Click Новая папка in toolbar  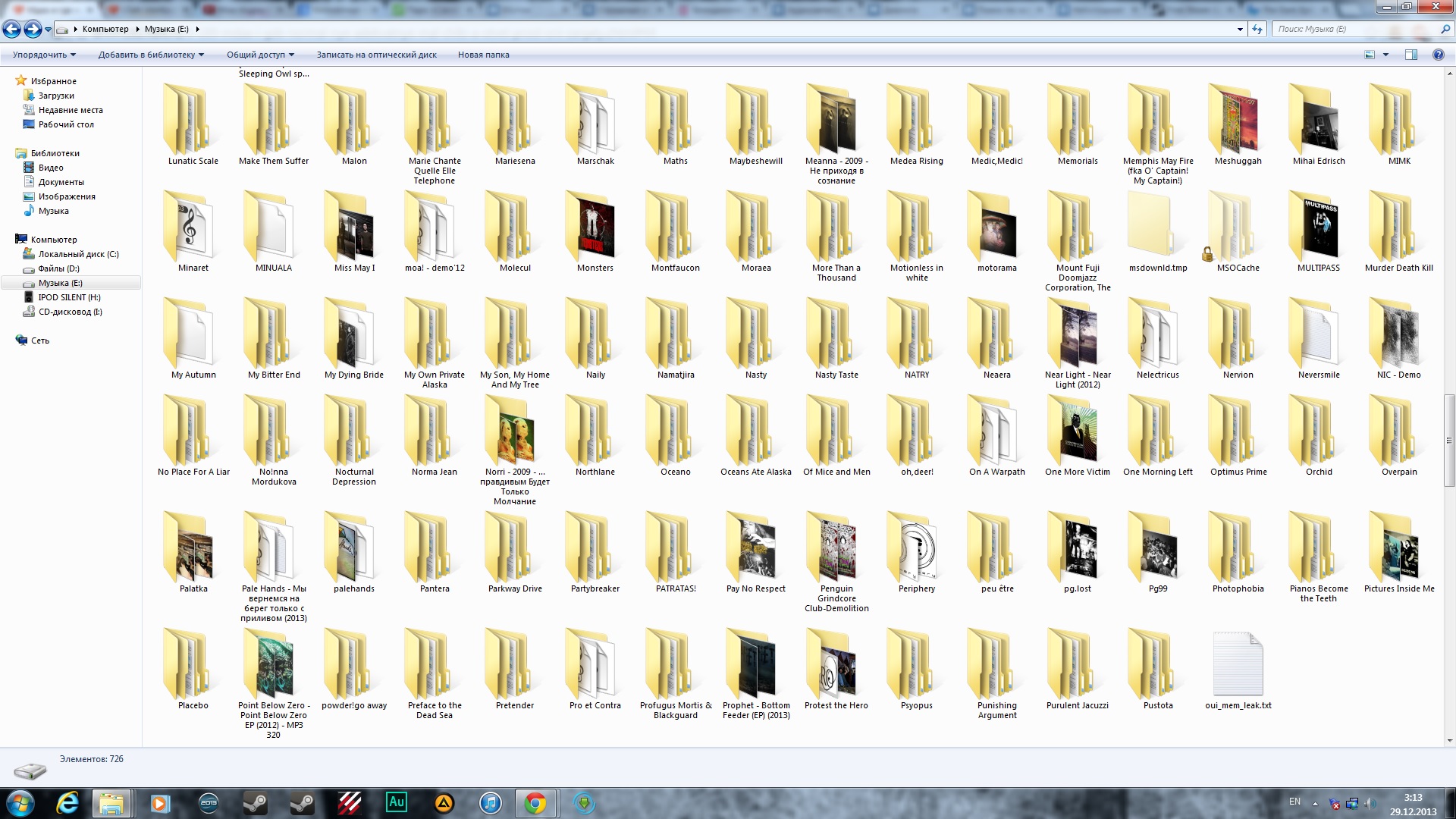point(483,55)
